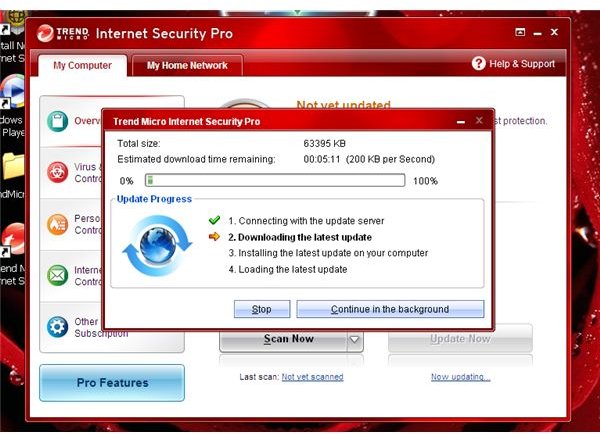Click the restore-down icon of main window

point(520,32)
